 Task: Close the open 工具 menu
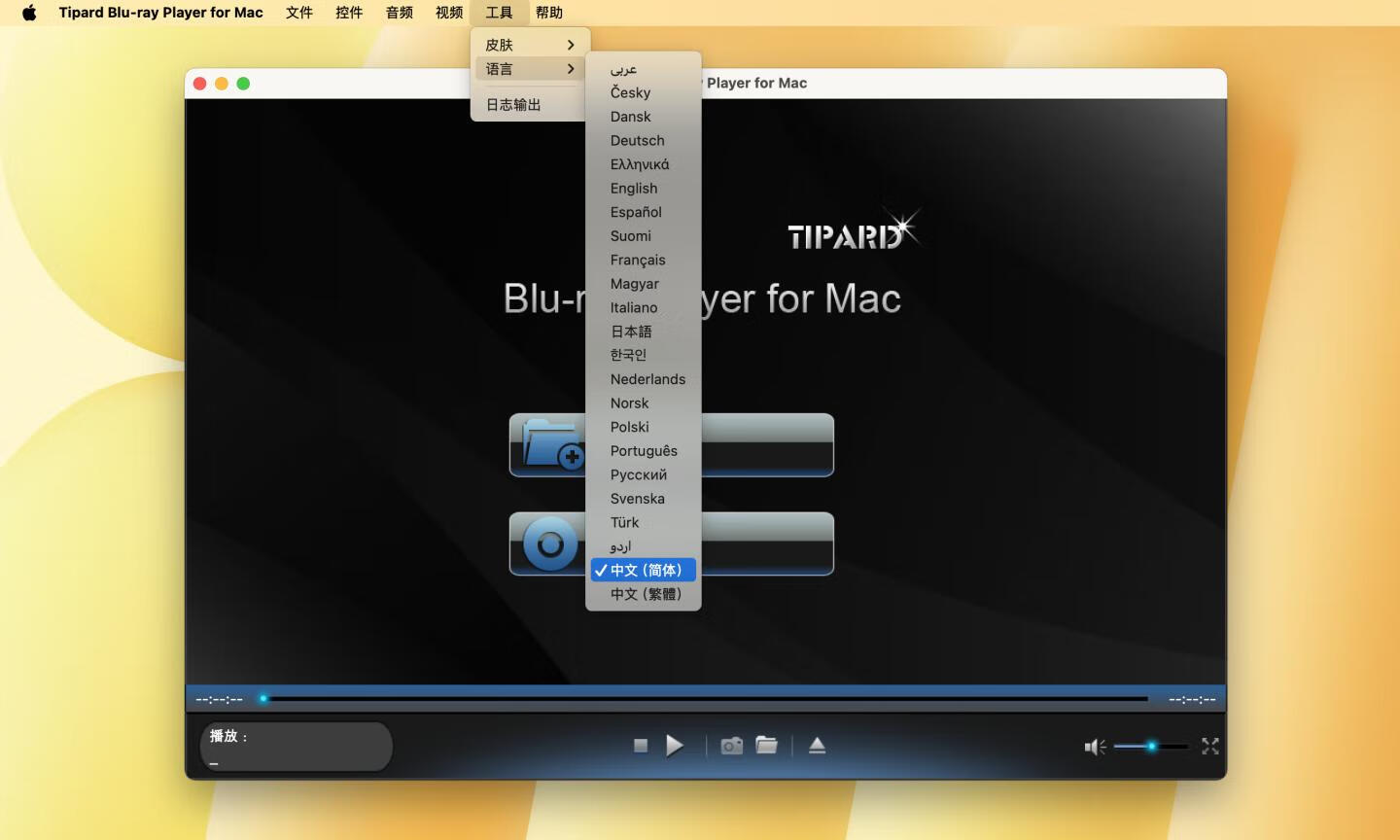pos(499,13)
